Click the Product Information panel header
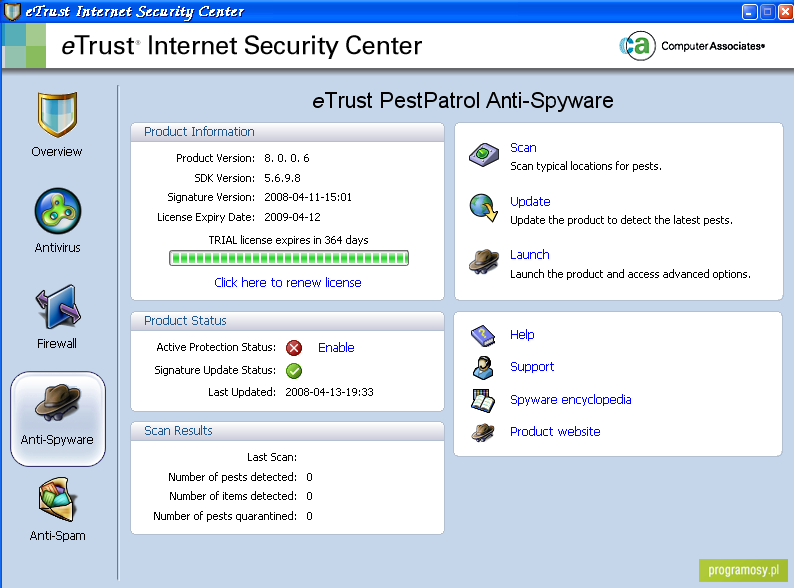794x588 pixels. pos(288,132)
